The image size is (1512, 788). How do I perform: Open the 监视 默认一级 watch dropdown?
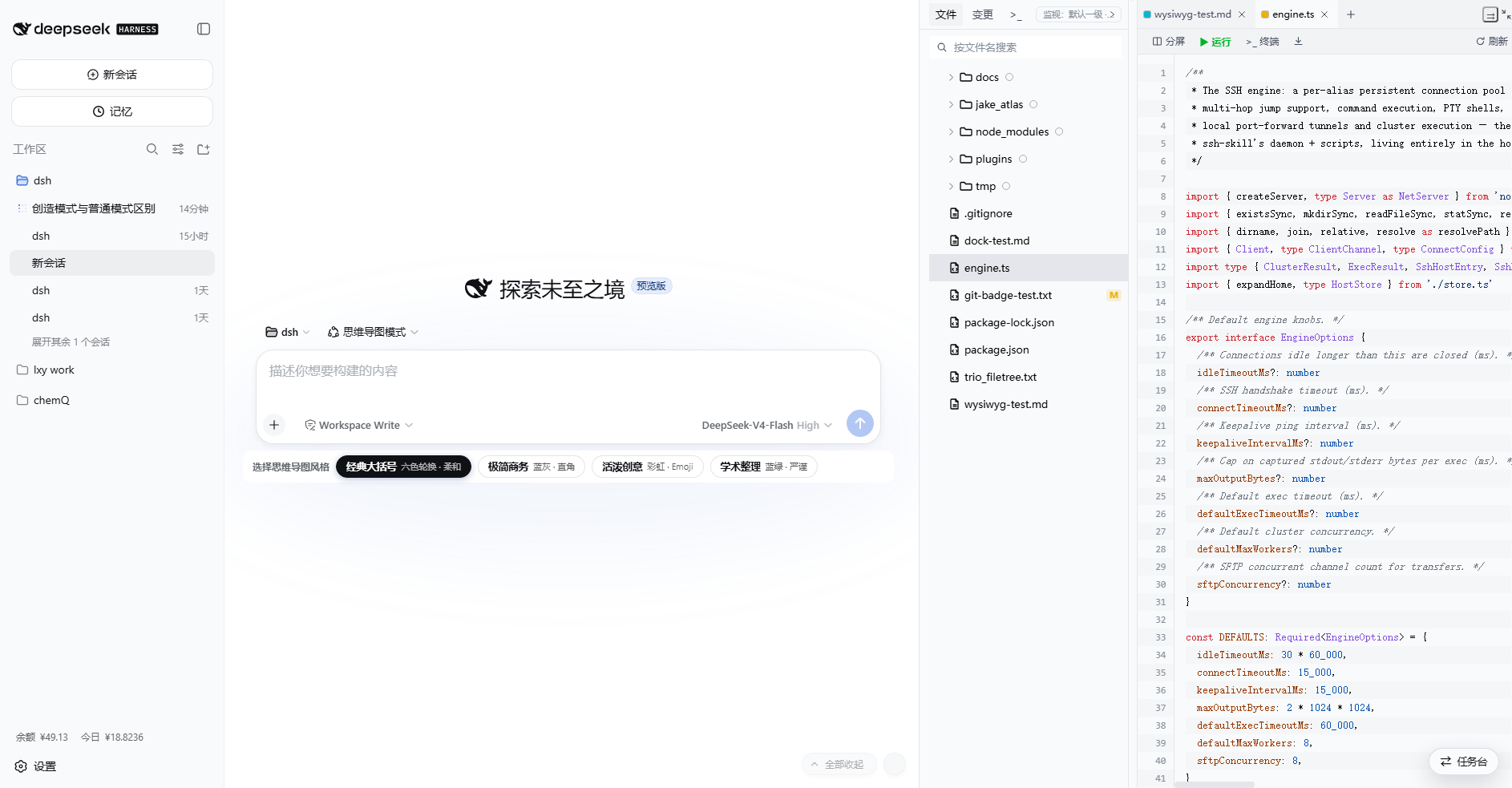(x=1078, y=14)
